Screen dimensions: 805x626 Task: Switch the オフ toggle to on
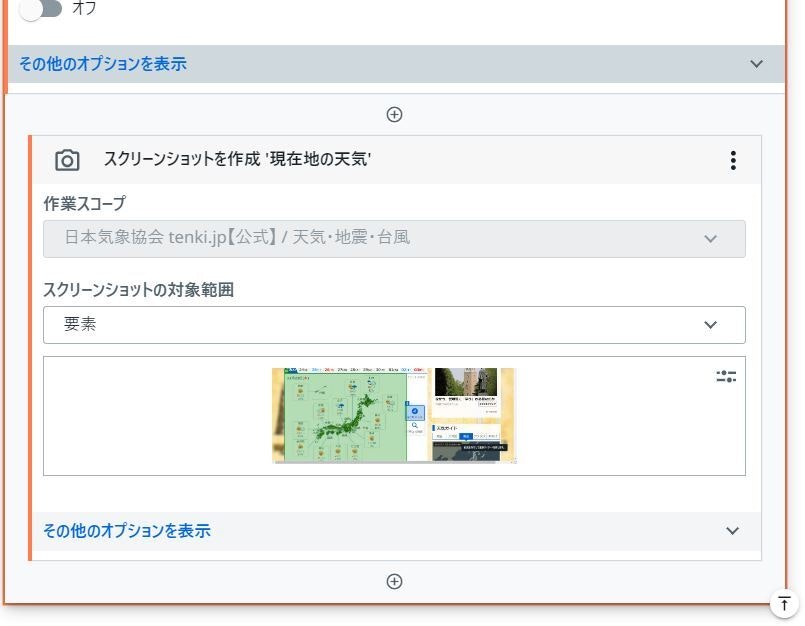point(42,9)
